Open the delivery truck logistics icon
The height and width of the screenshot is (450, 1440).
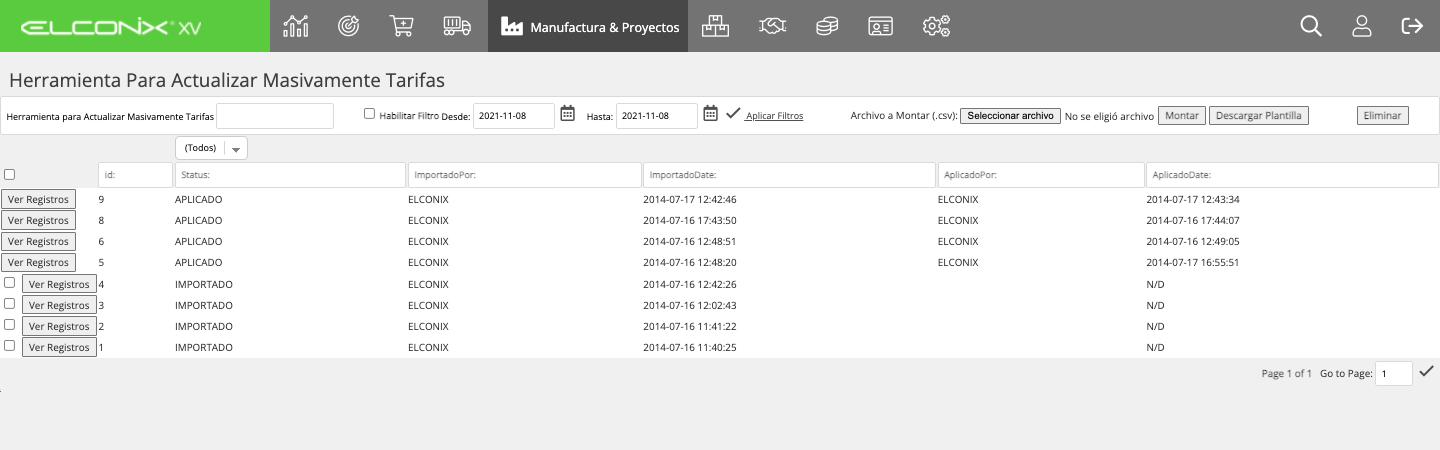pos(457,26)
